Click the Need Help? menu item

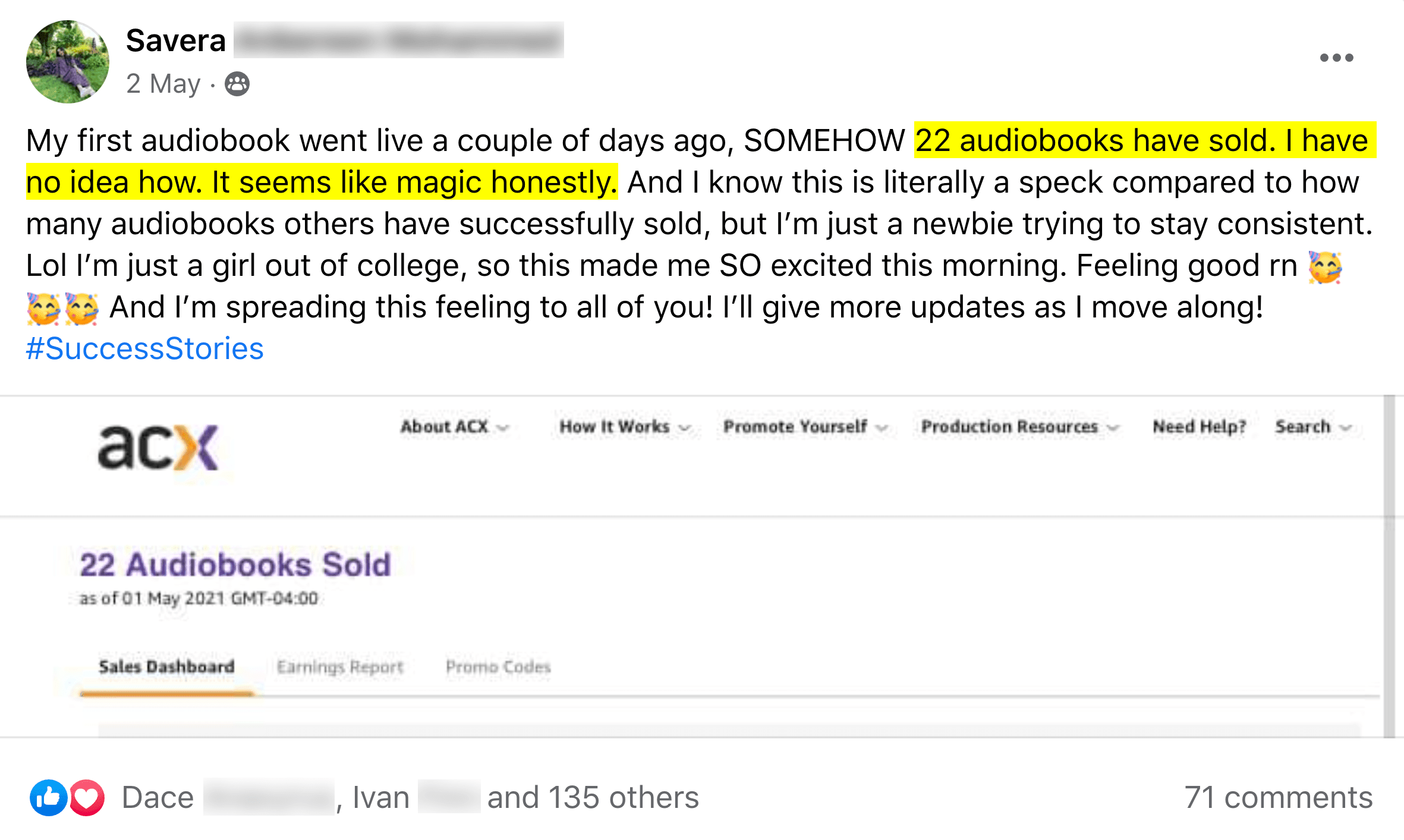click(x=1199, y=427)
